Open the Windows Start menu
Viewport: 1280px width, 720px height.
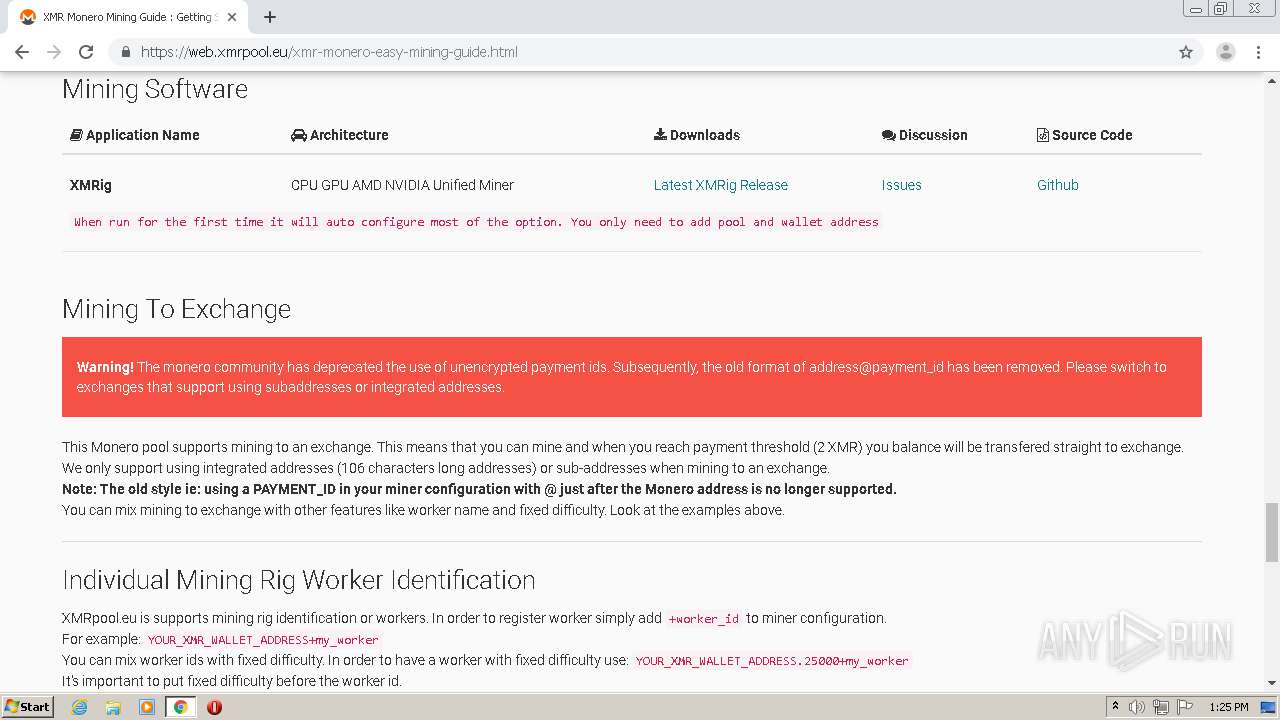coord(27,707)
